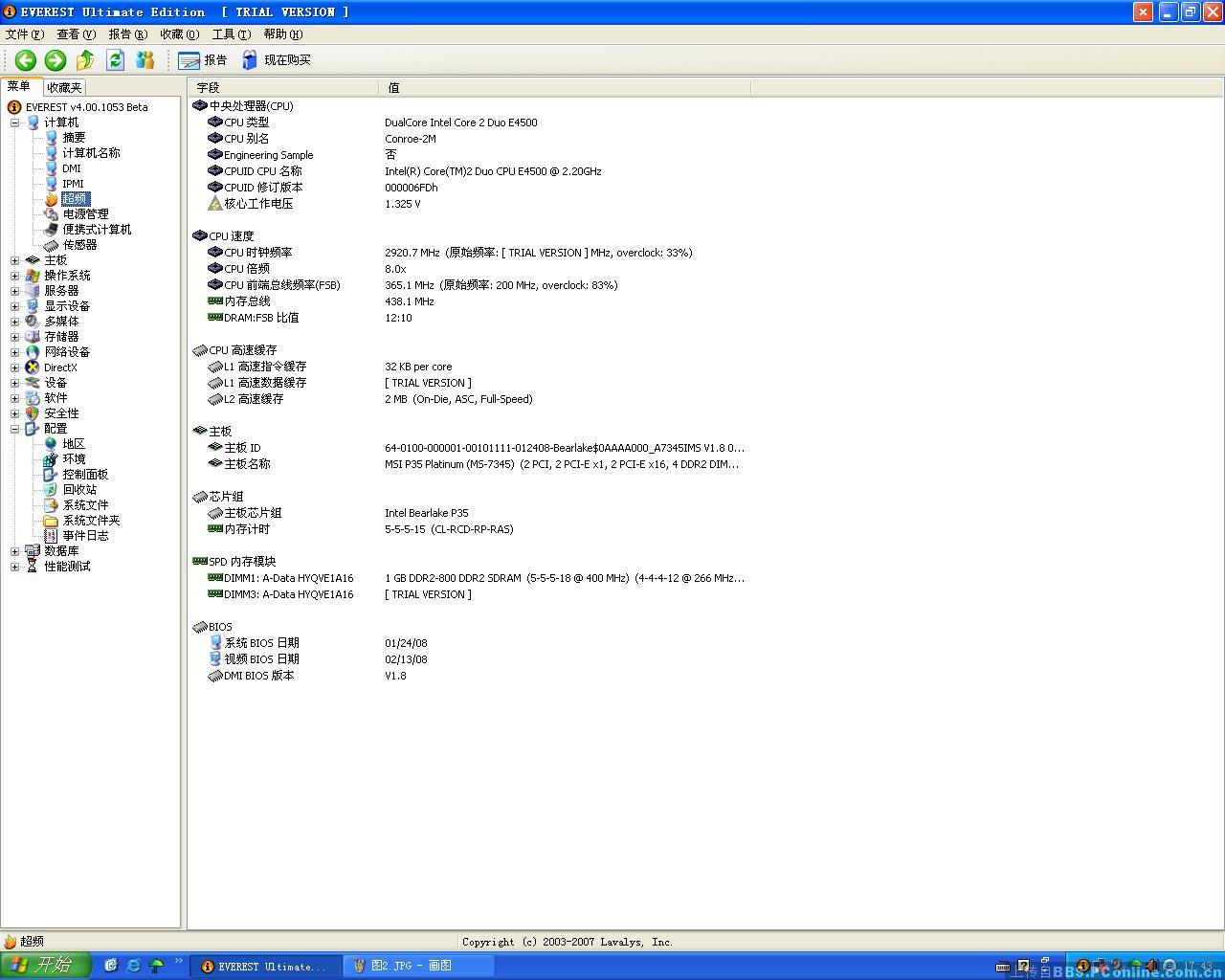Expand the 主板 tree node
The image size is (1225, 980).
click(14, 260)
